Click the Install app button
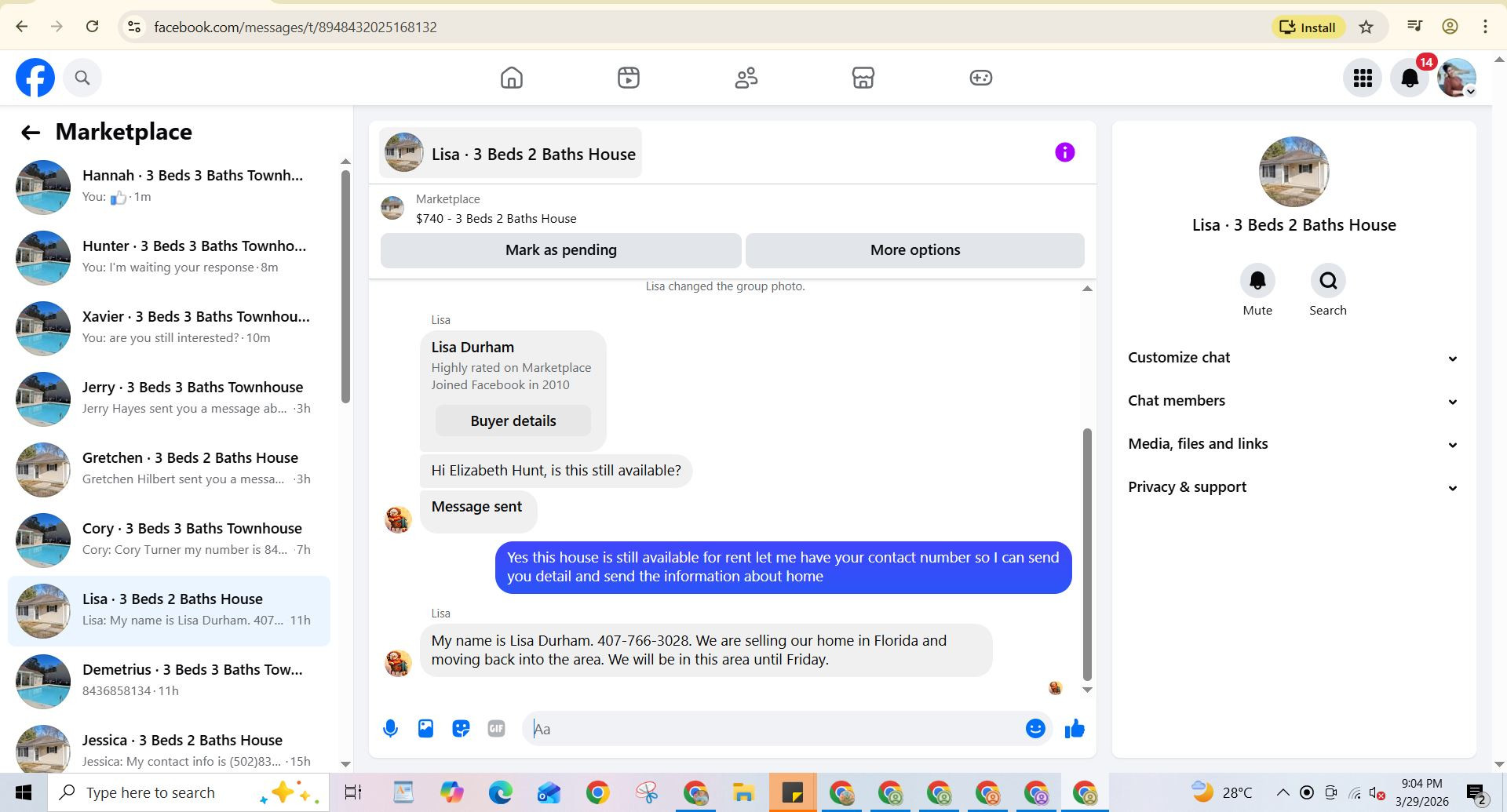Image resolution: width=1507 pixels, height=812 pixels. tap(1308, 27)
